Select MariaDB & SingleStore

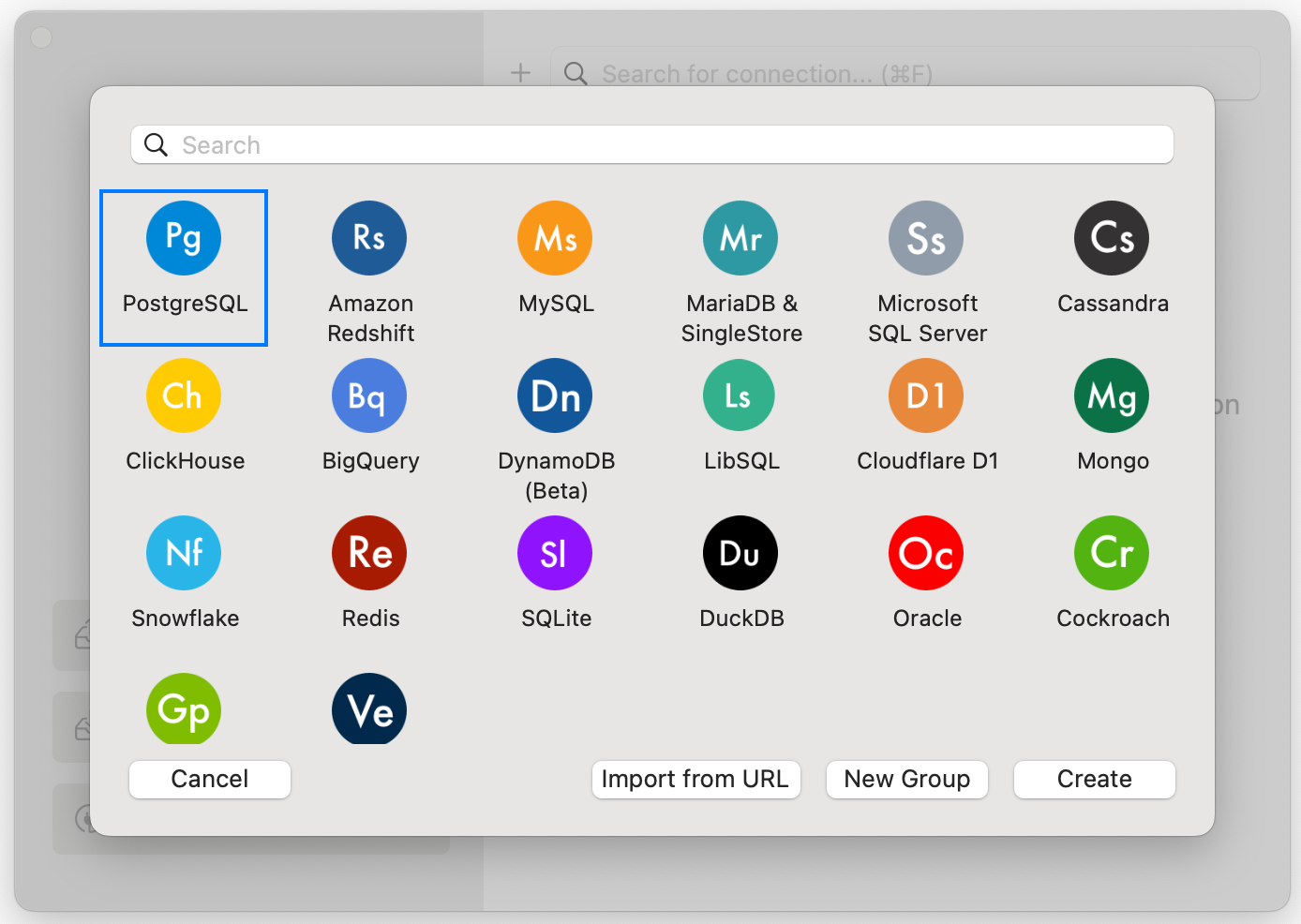740,238
